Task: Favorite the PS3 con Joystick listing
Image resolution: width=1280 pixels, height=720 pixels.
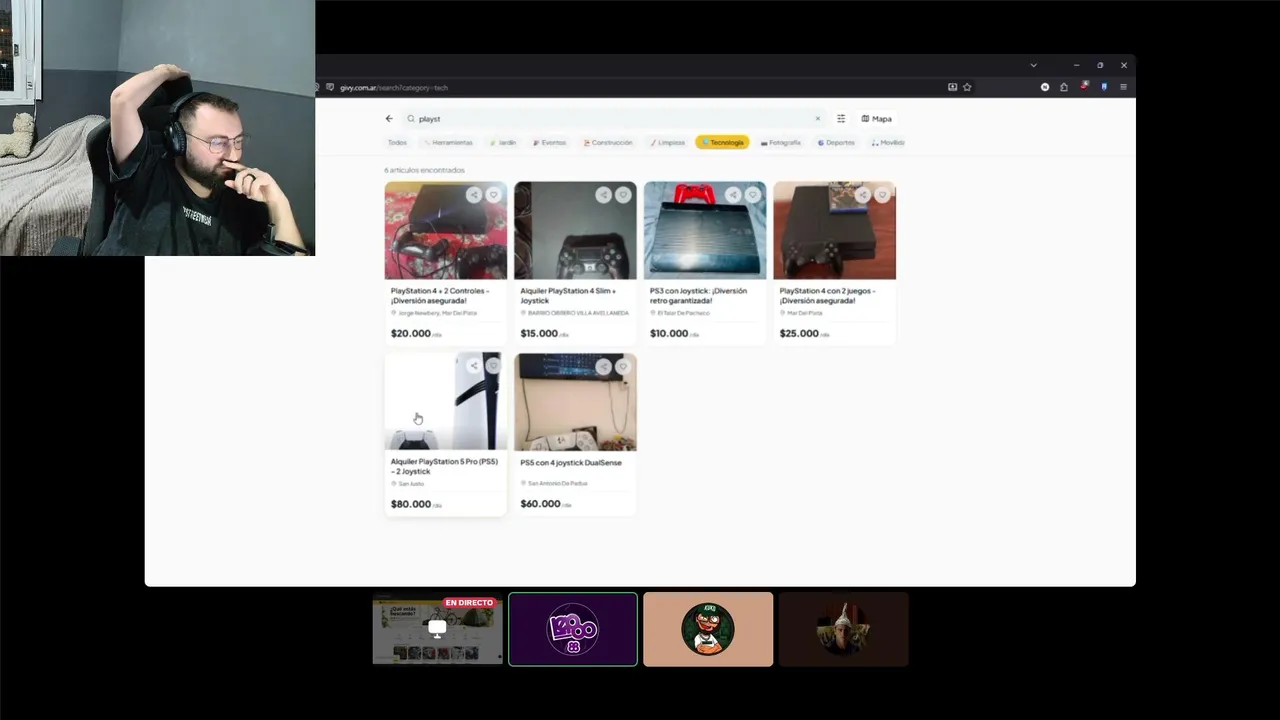Action: tap(752, 195)
